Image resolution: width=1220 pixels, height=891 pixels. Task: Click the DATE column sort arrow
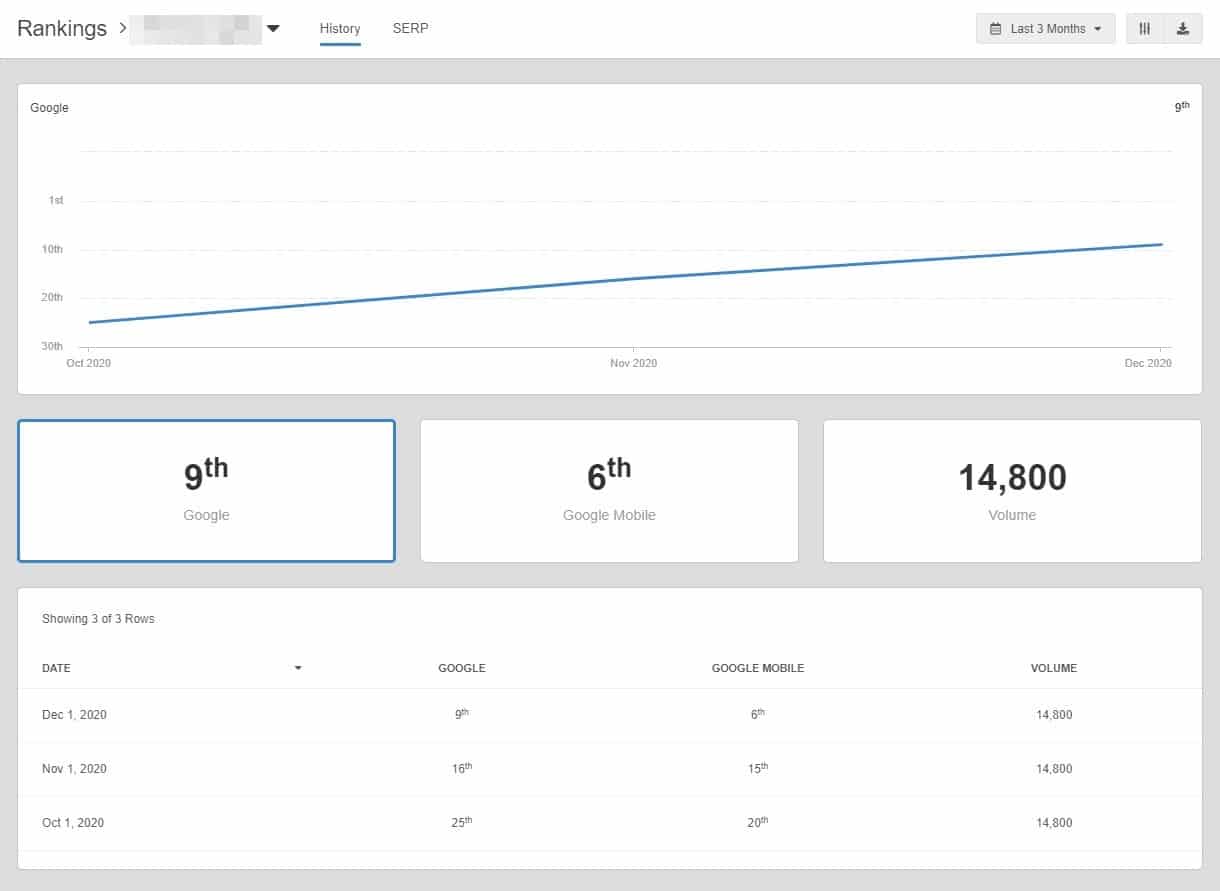pos(298,668)
